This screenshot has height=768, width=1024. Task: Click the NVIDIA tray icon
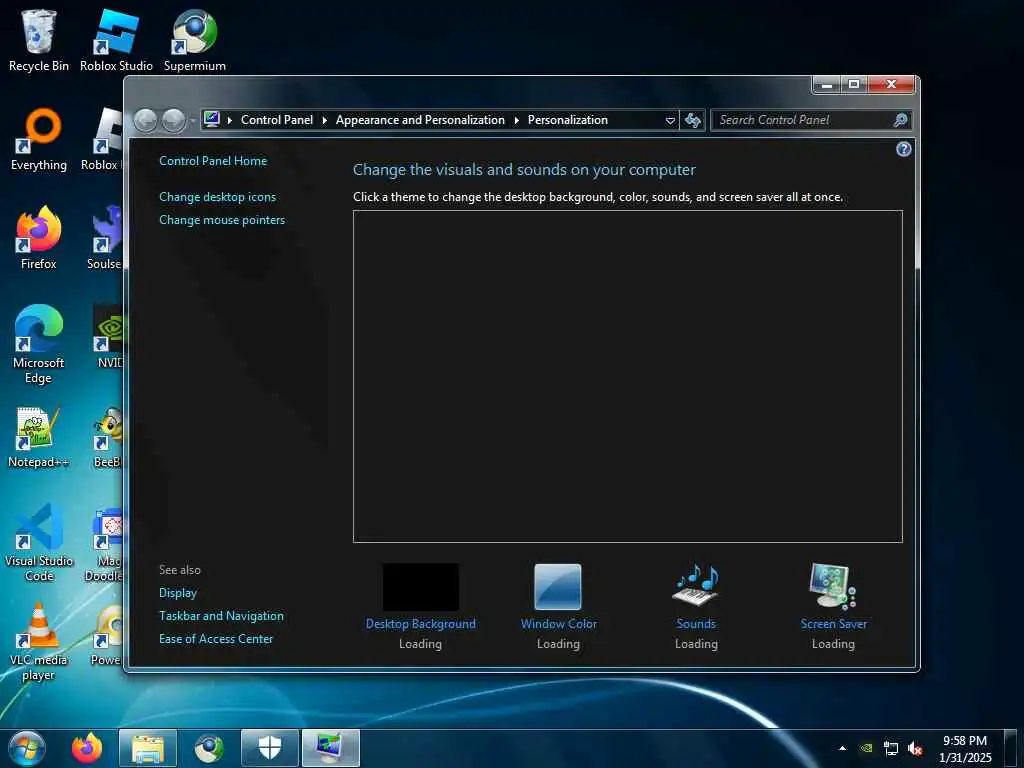(x=867, y=748)
